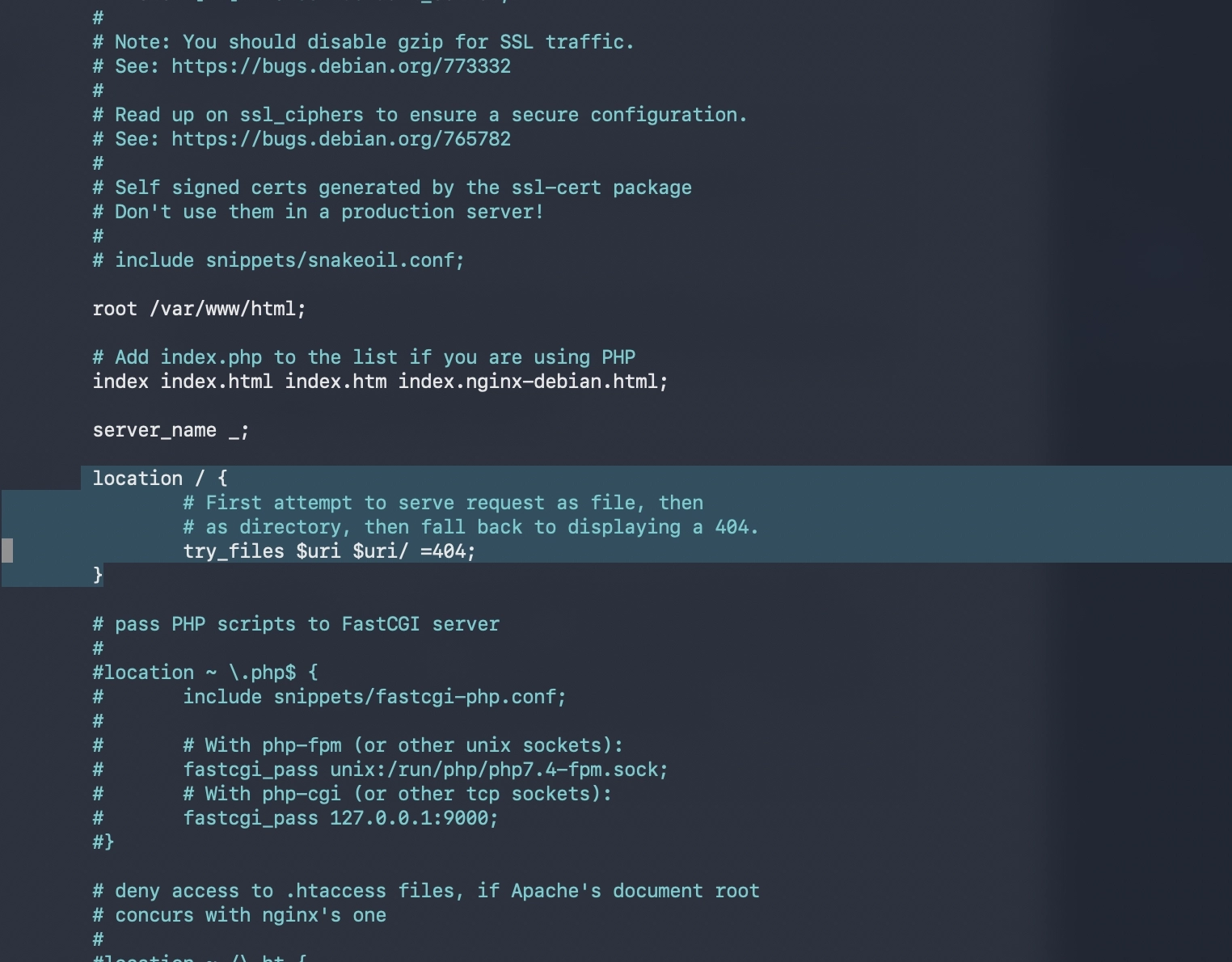Place cursor on 'root /var/www/html;' line
This screenshot has height=962, width=1232.
coord(199,309)
